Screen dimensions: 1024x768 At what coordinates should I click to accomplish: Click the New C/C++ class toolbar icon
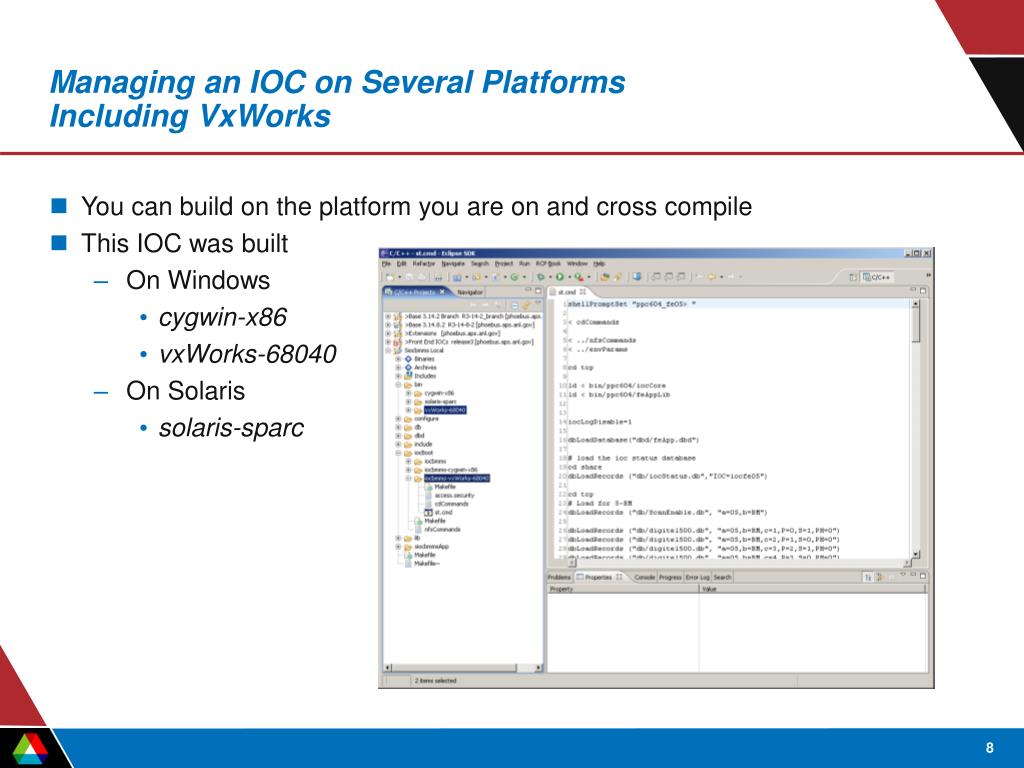pyautogui.click(x=515, y=276)
